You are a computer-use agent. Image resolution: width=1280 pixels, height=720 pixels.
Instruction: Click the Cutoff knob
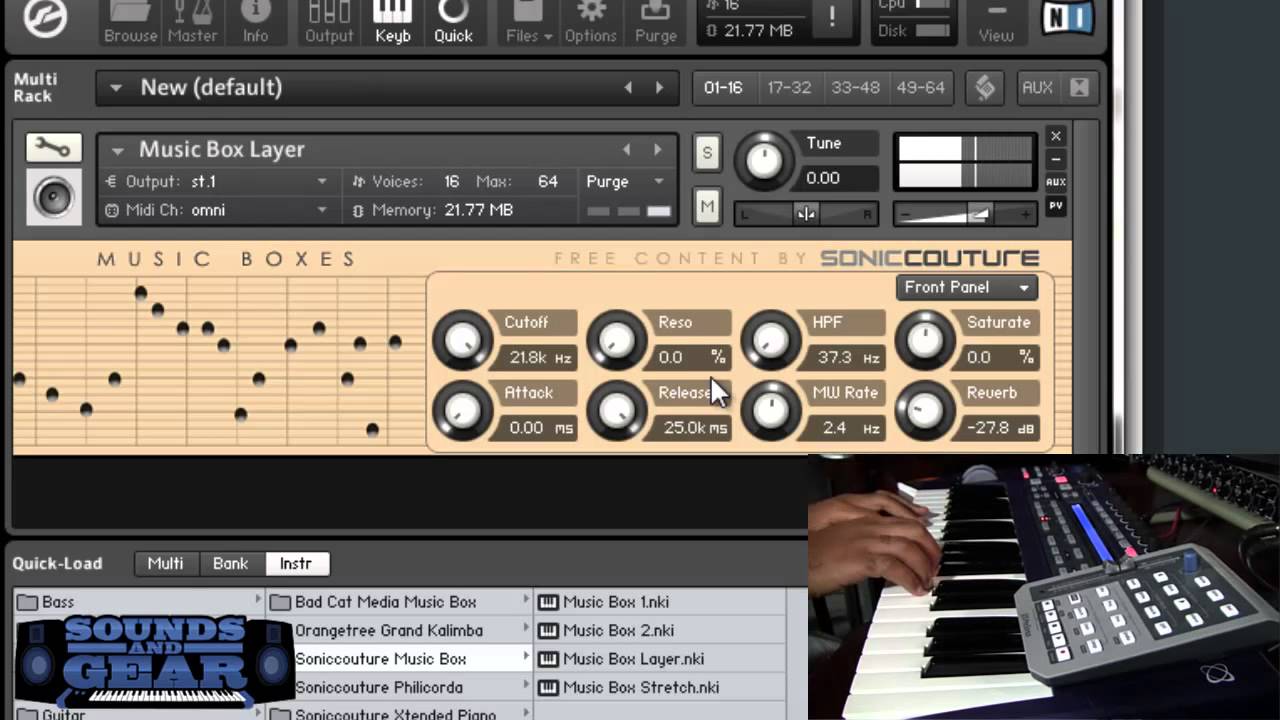(x=462, y=340)
